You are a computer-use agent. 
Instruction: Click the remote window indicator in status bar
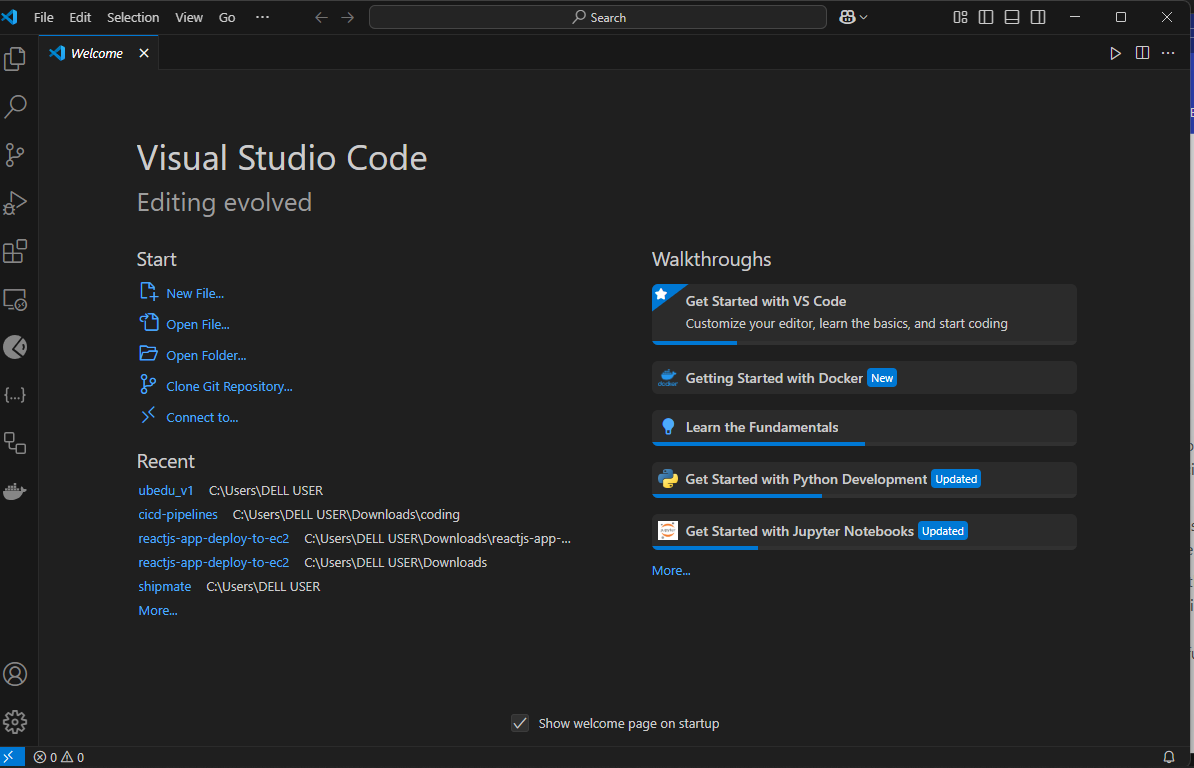tap(10, 757)
